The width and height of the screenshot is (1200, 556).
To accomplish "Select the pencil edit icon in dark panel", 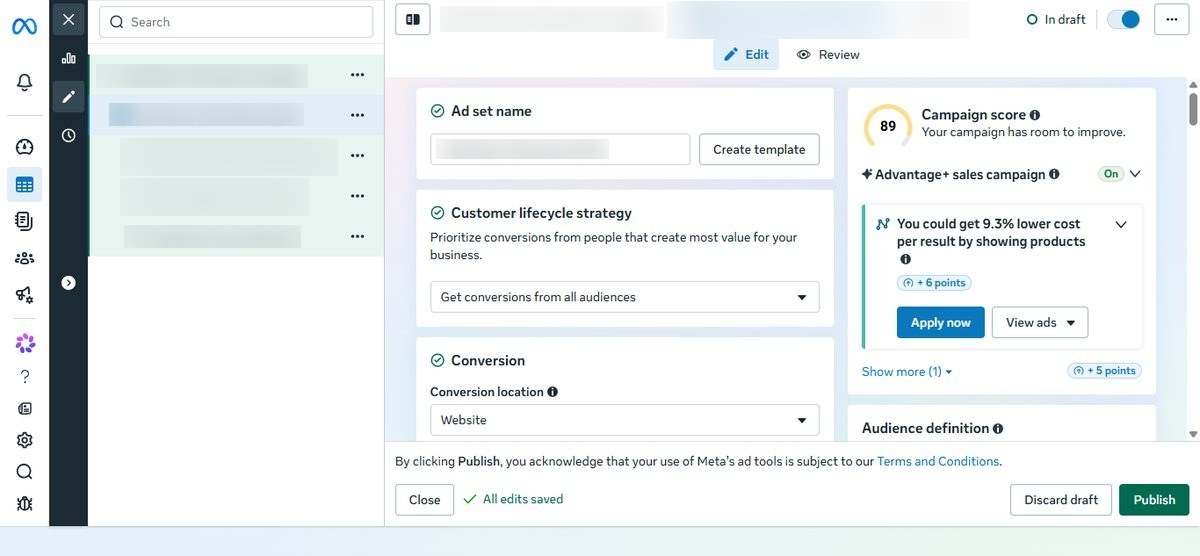I will 68,97.
